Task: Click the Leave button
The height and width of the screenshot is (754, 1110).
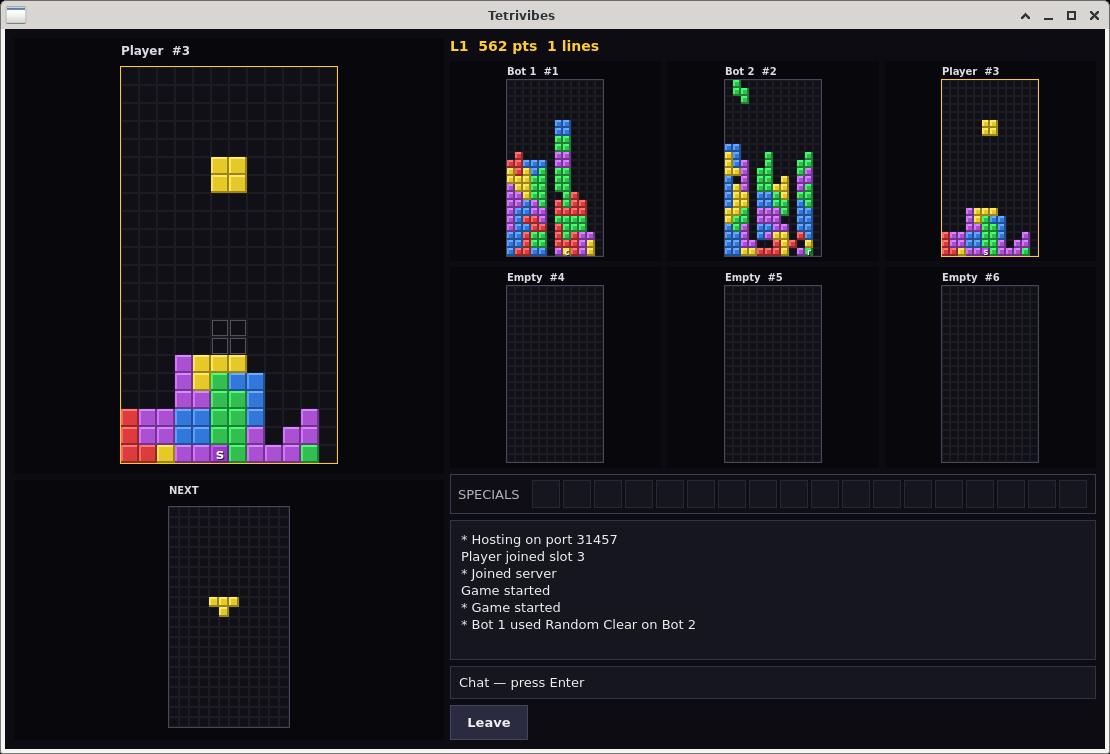Action: coord(488,722)
